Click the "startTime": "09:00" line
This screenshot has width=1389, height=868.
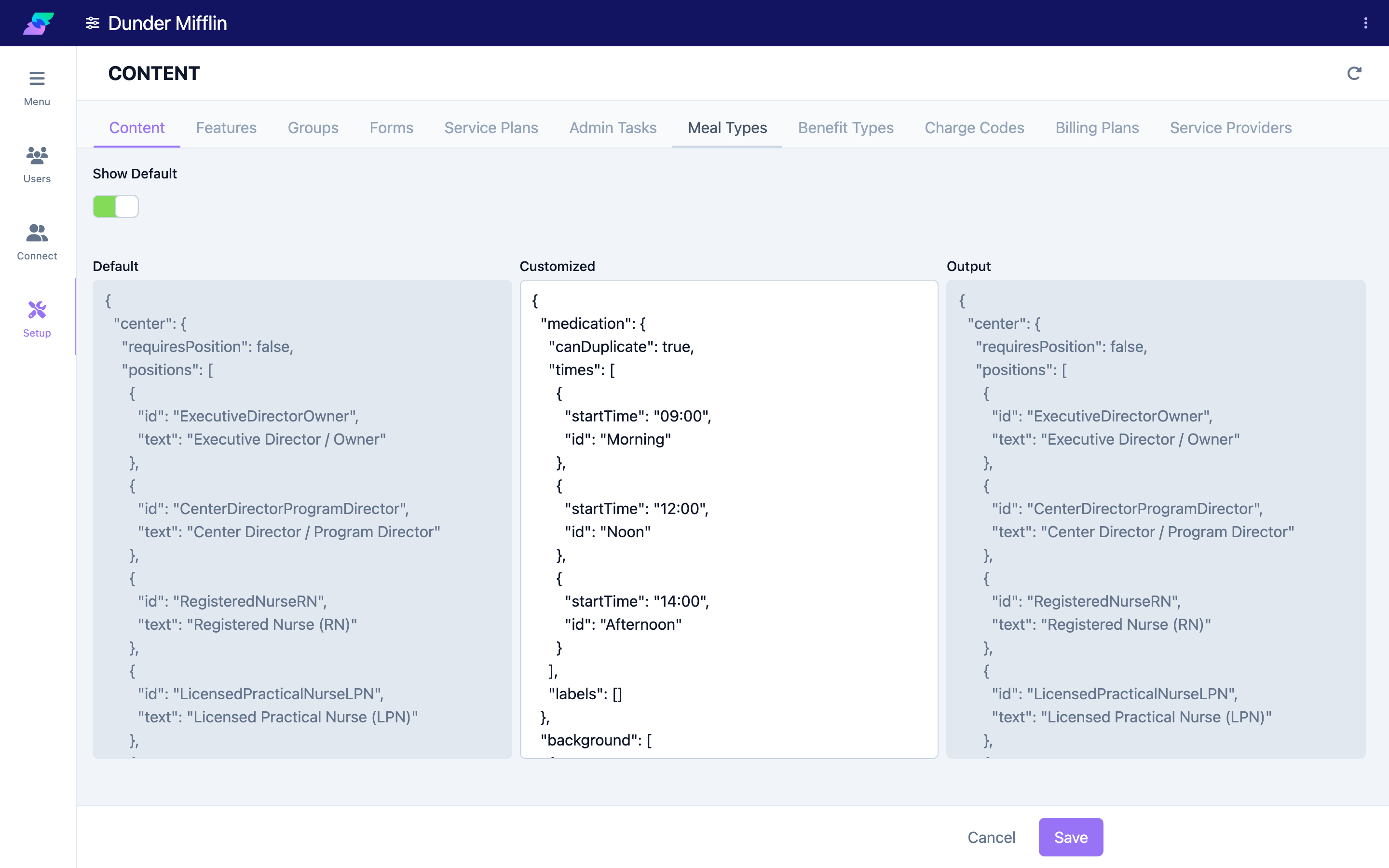click(638, 416)
